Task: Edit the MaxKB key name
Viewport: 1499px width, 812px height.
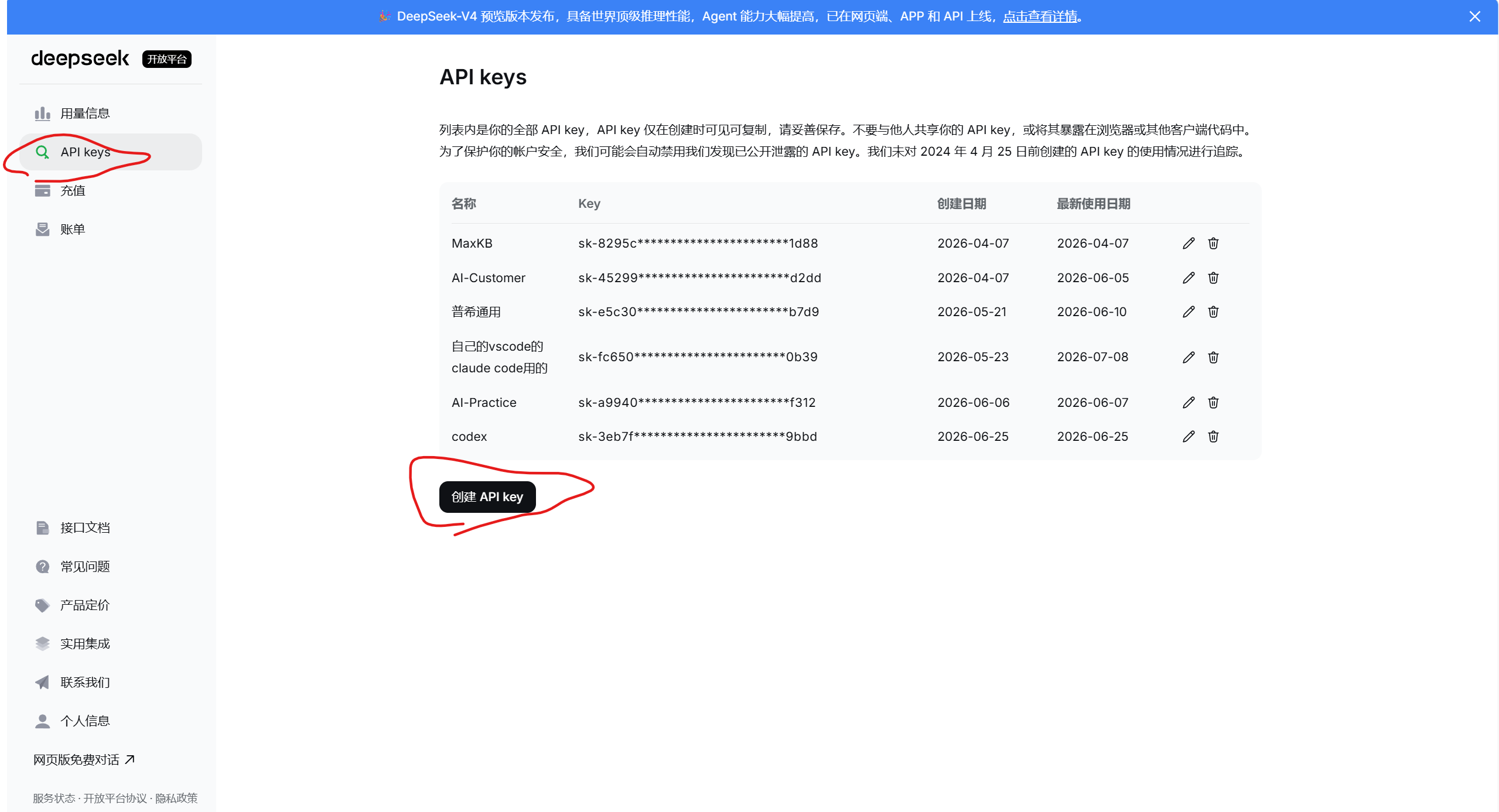Action: (x=1189, y=244)
